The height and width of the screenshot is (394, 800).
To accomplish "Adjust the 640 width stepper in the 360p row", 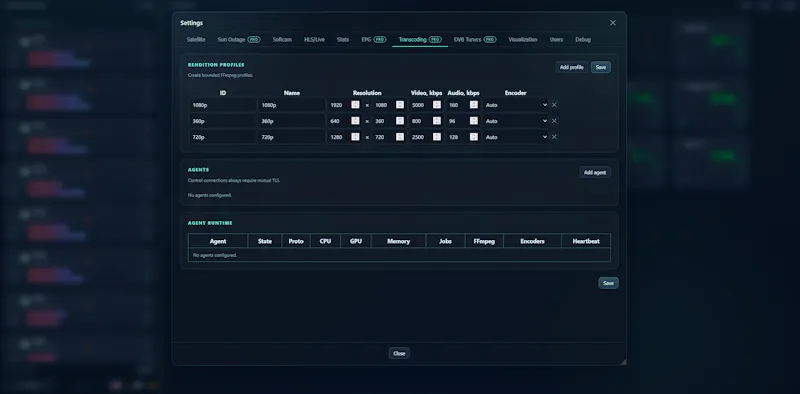I will [x=355, y=121].
